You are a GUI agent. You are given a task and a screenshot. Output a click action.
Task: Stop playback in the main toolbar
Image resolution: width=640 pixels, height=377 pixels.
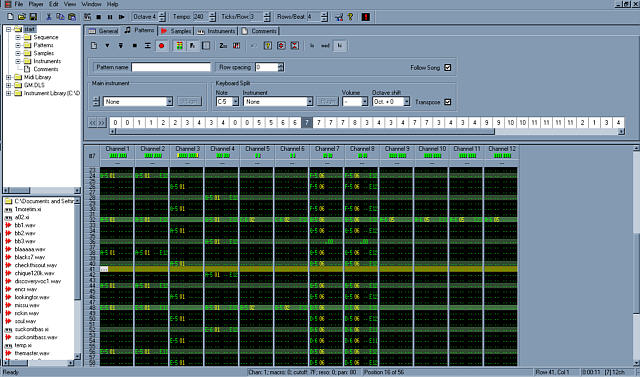point(98,17)
